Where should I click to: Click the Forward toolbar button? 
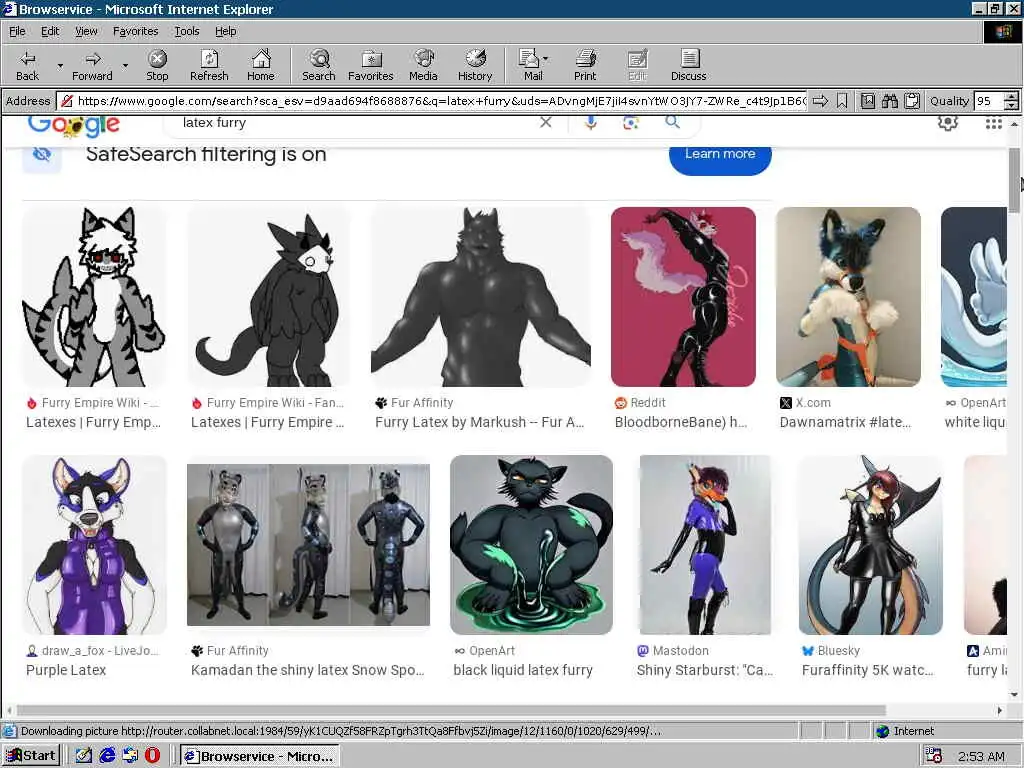point(92,65)
